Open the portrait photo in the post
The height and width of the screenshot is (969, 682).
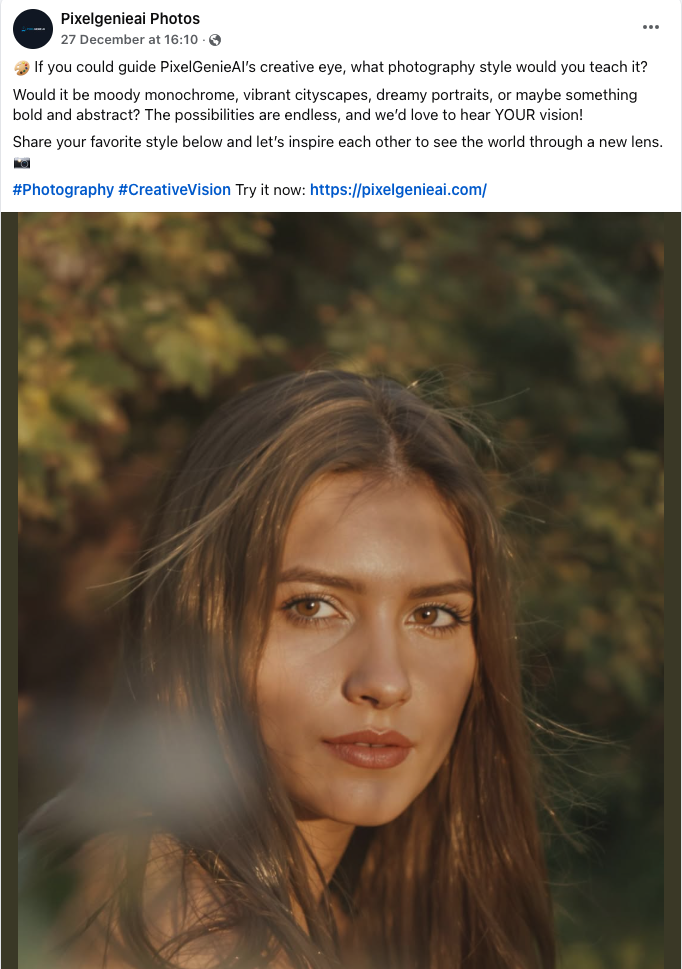tap(340, 590)
